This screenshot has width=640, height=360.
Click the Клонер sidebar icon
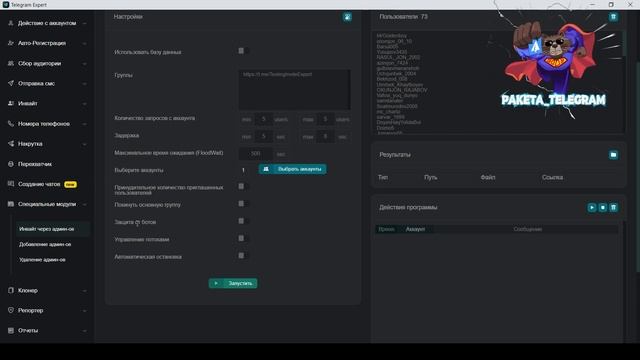[11, 290]
